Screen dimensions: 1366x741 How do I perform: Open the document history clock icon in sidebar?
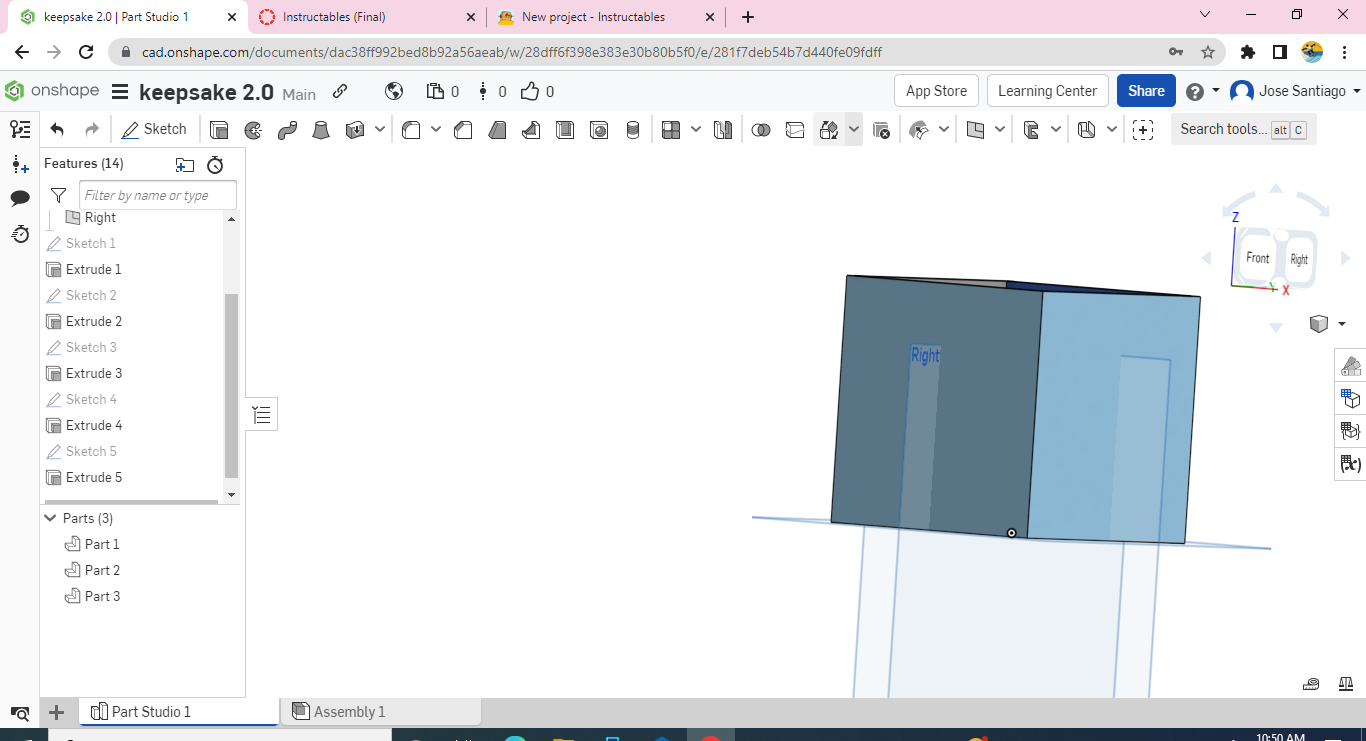click(x=20, y=234)
